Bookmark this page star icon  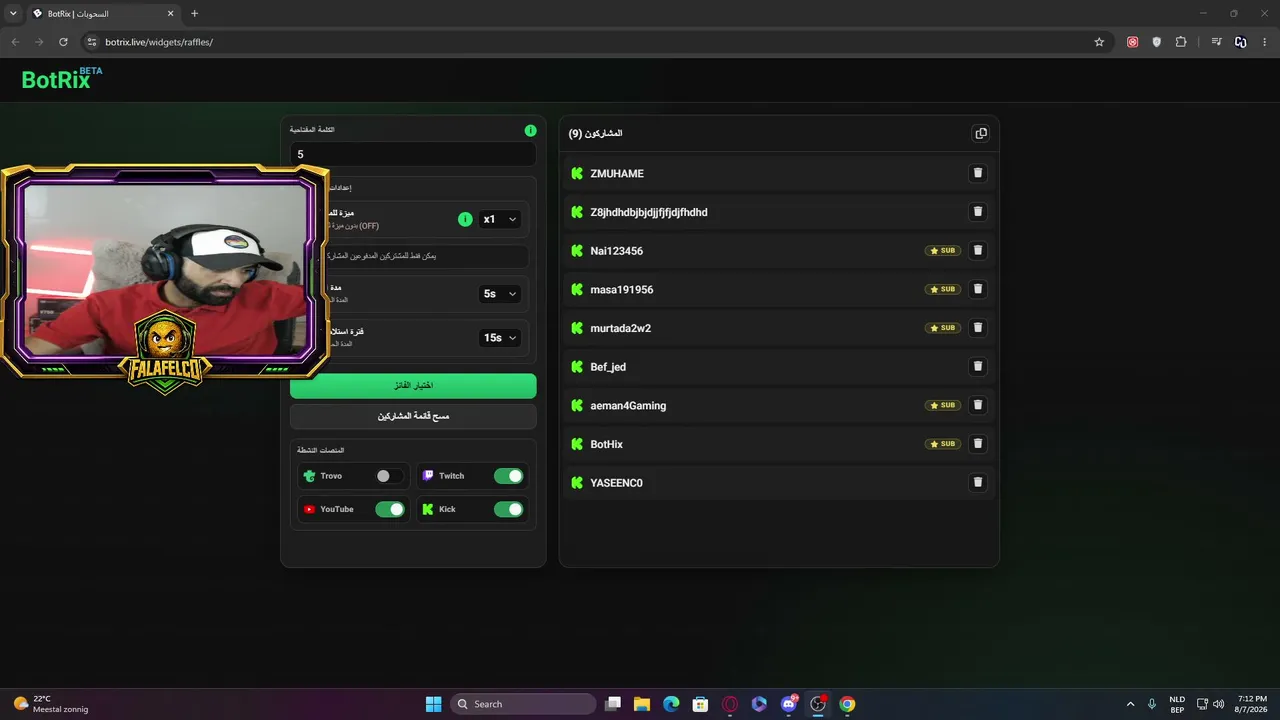click(x=1099, y=42)
